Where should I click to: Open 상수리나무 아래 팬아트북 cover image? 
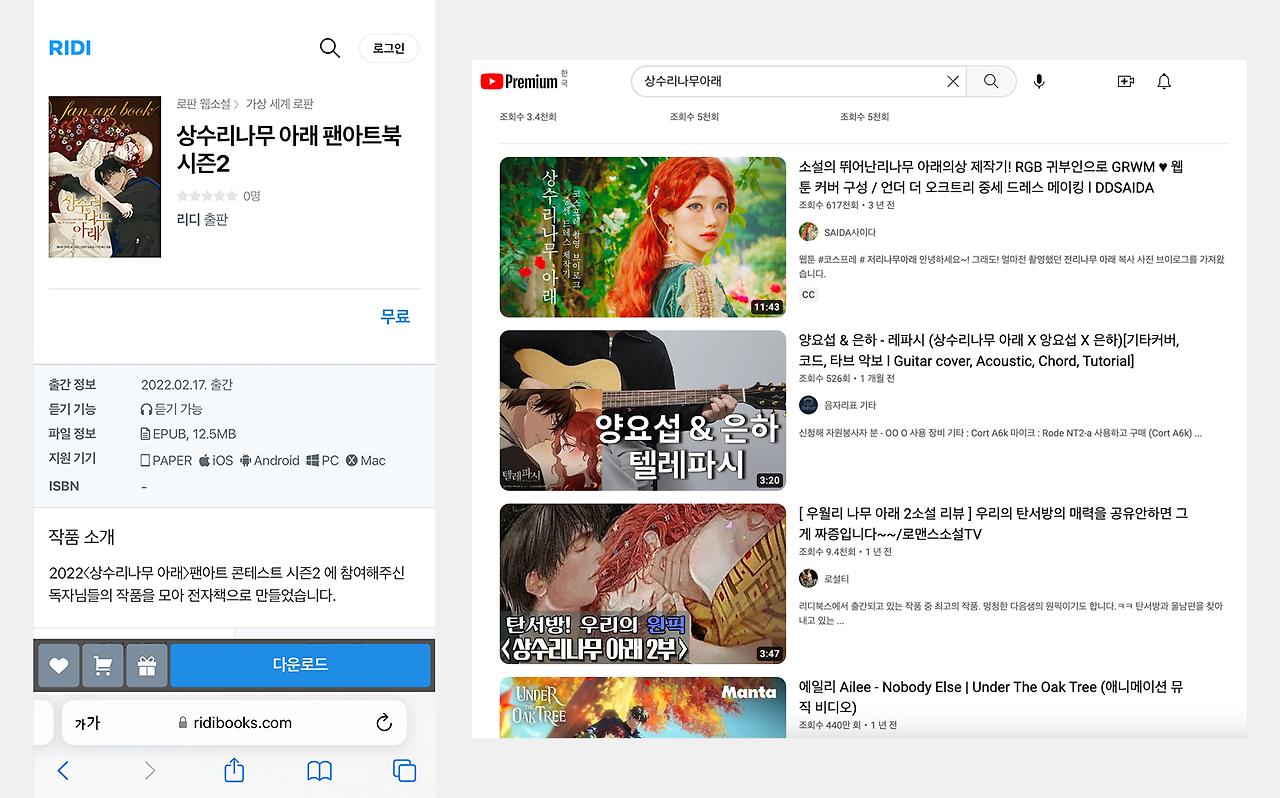coord(105,177)
